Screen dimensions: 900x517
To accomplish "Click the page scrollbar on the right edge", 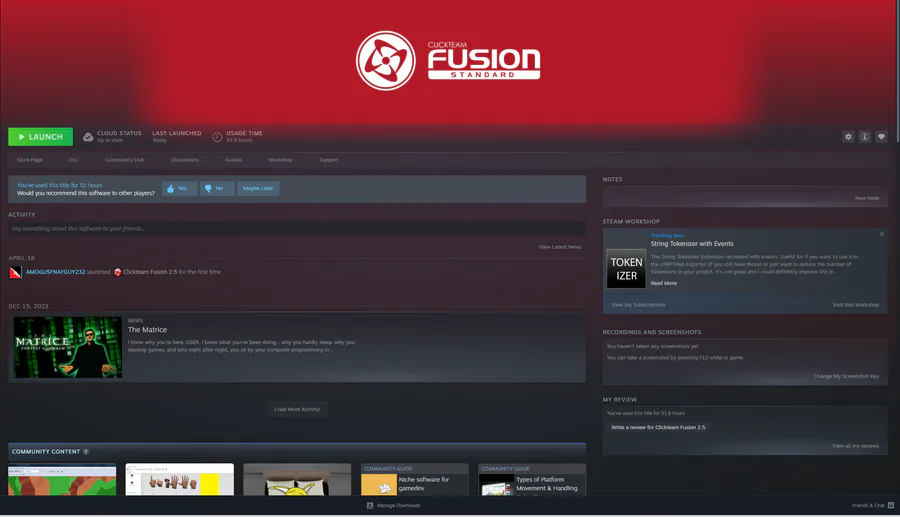I will [x=897, y=69].
